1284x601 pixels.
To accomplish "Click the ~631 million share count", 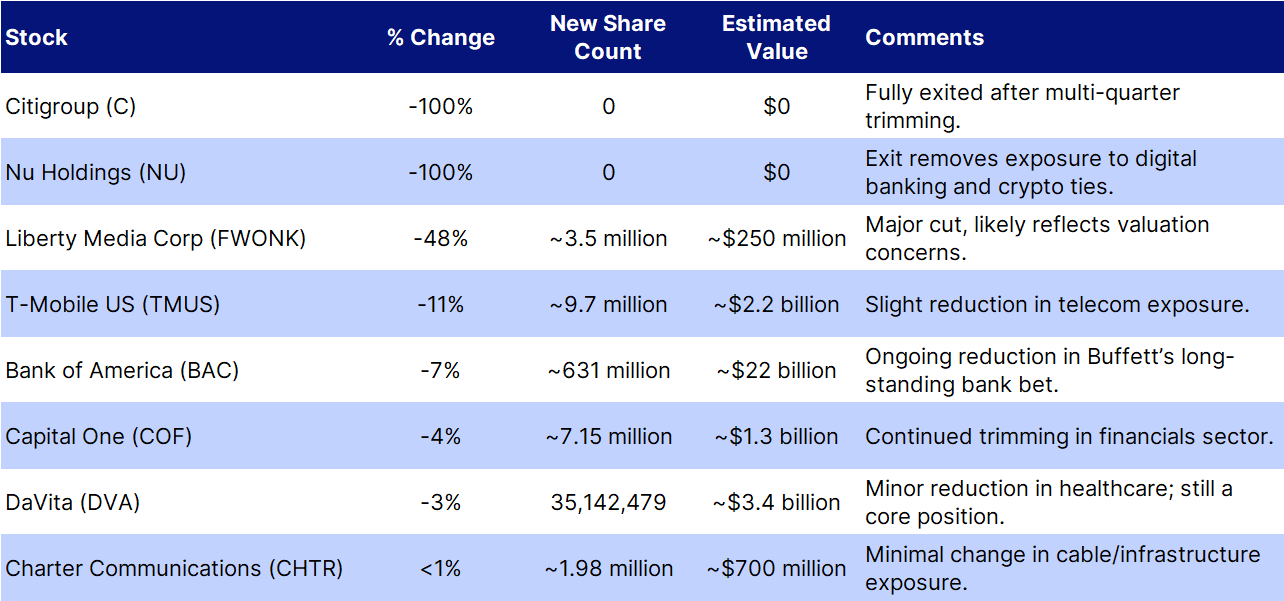I will [608, 370].
